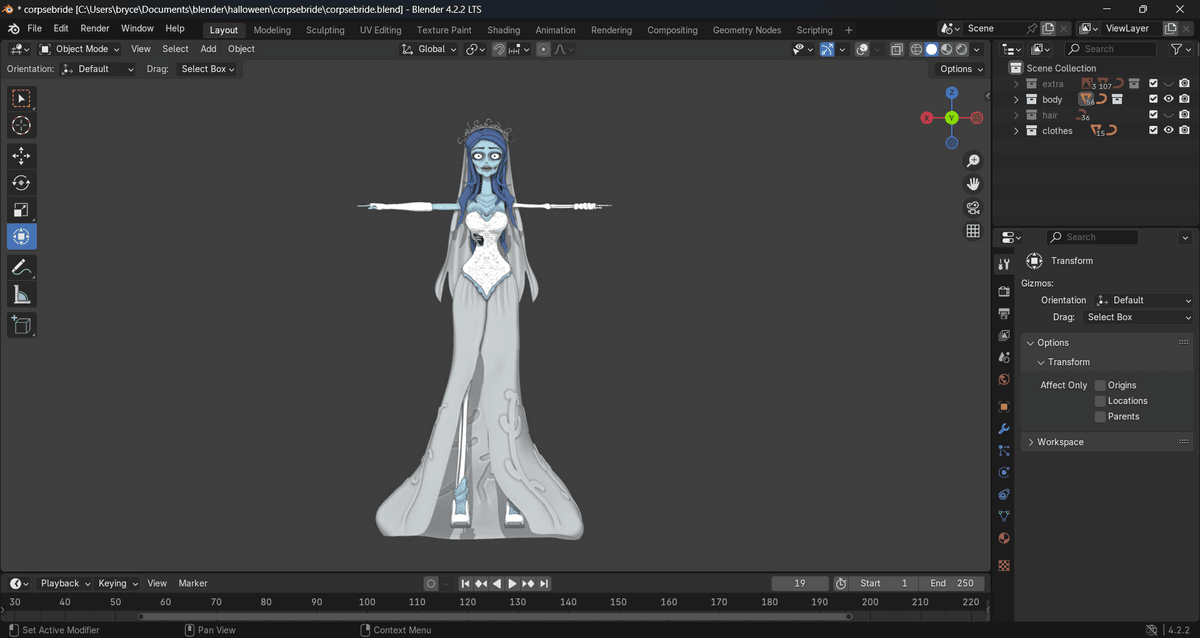Enable the Locations checkbox
This screenshot has height=638, width=1200.
pyautogui.click(x=1100, y=401)
